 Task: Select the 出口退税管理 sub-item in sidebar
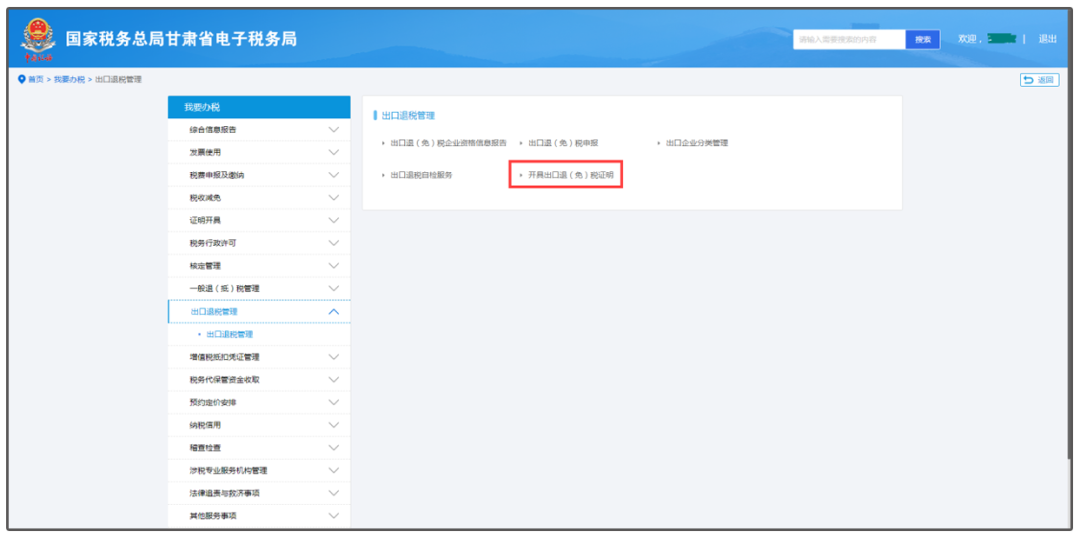(x=229, y=334)
